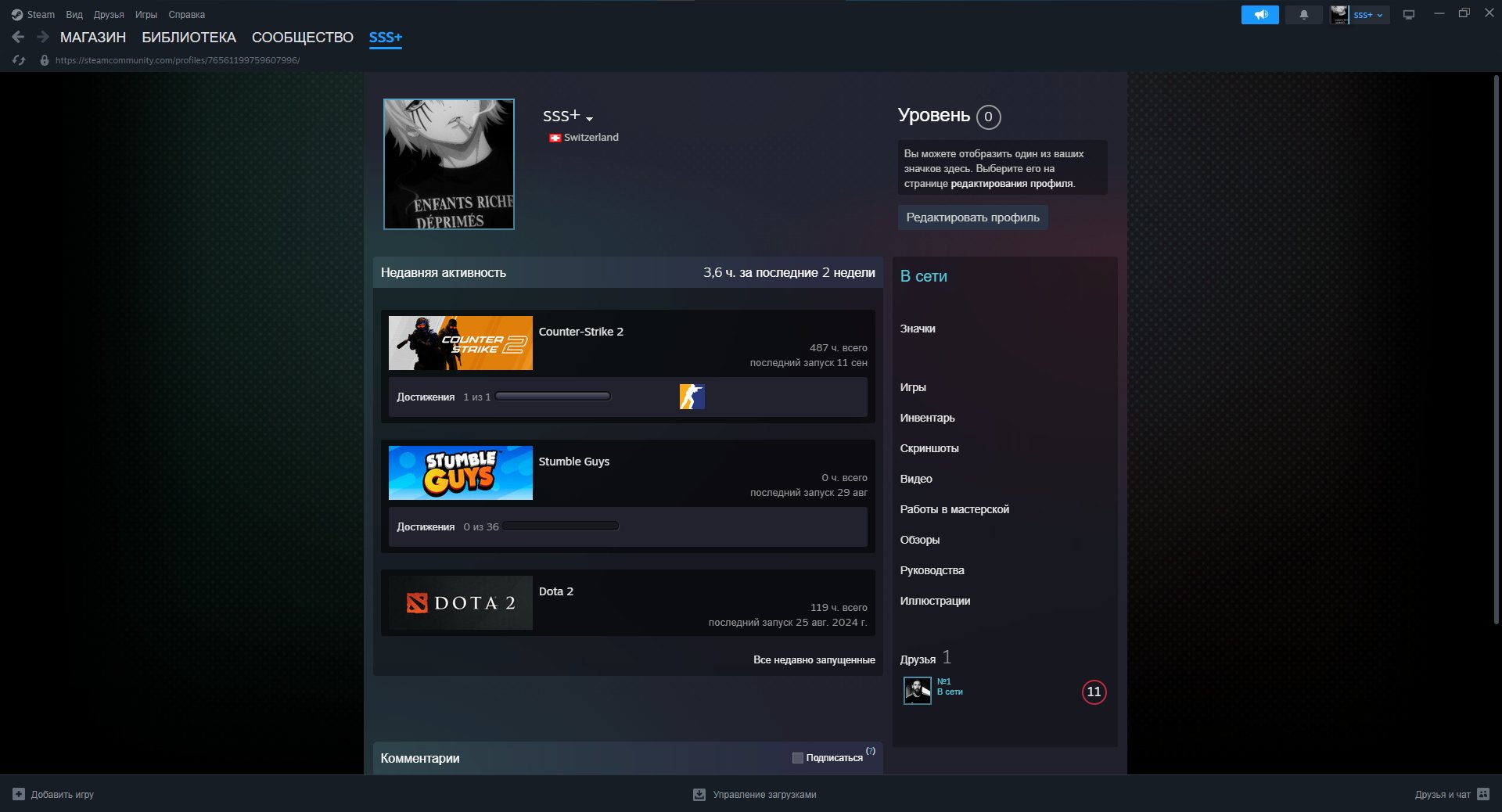Open the Друзья 1 friends list link
The image size is (1502, 812).
tap(925, 658)
